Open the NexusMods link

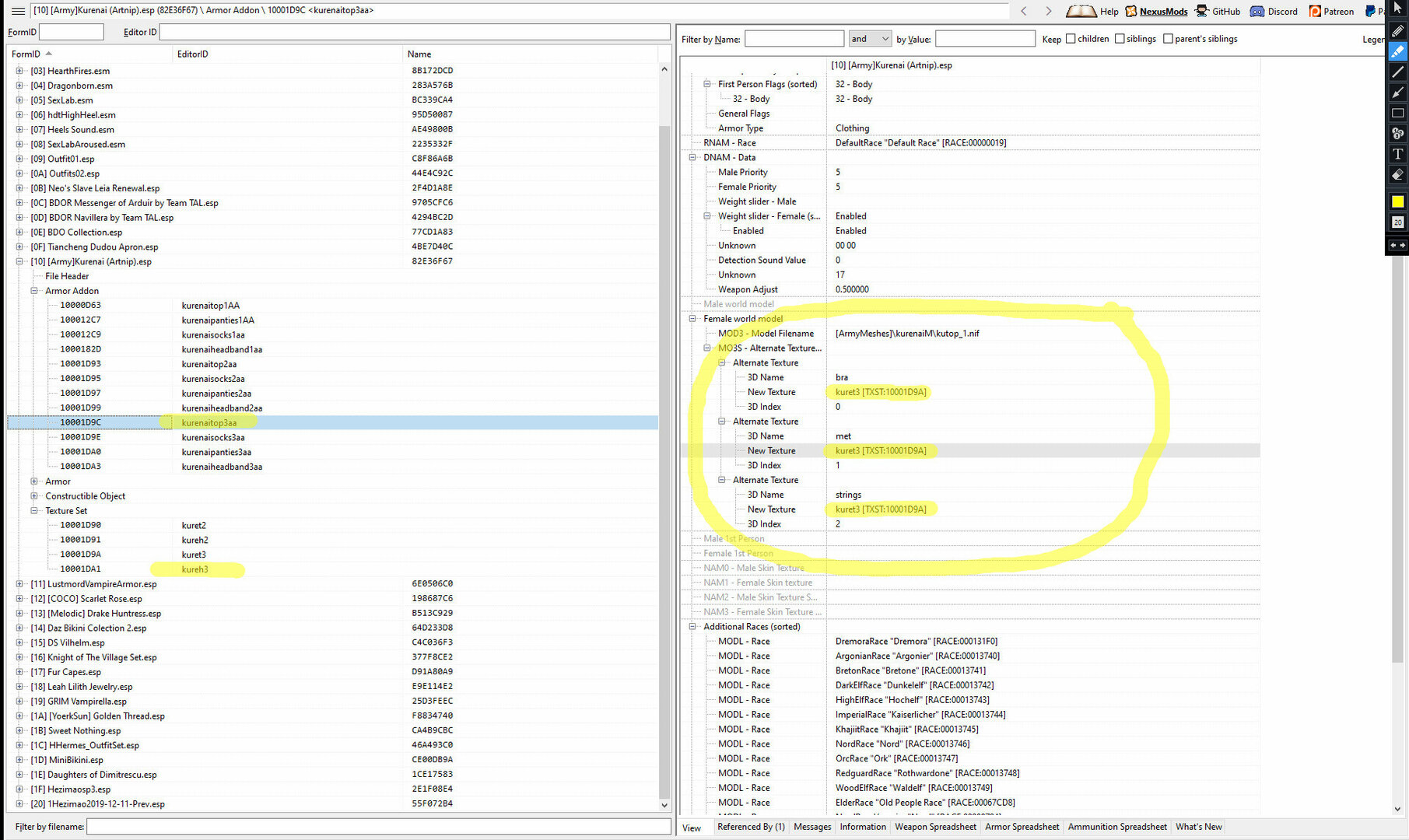tap(1157, 11)
